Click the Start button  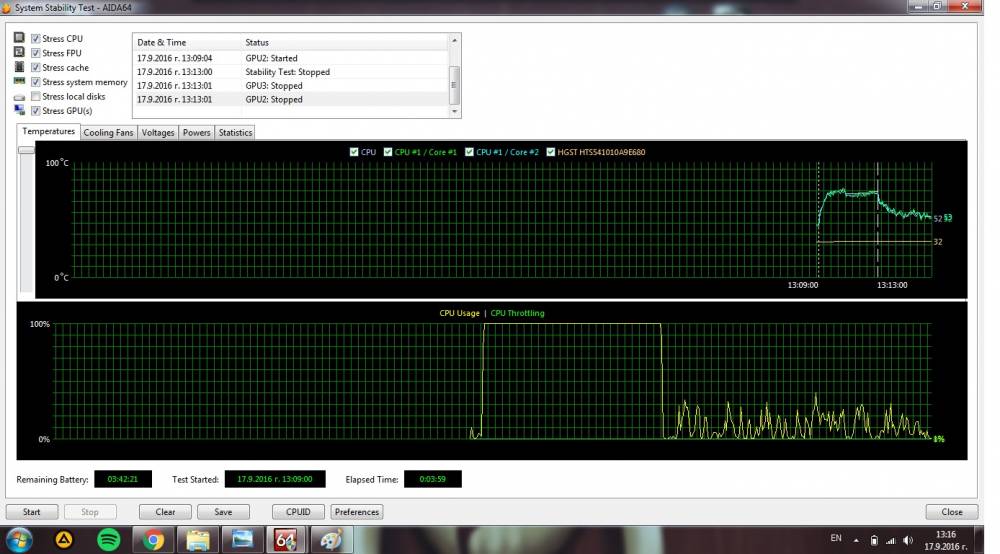tap(32, 512)
